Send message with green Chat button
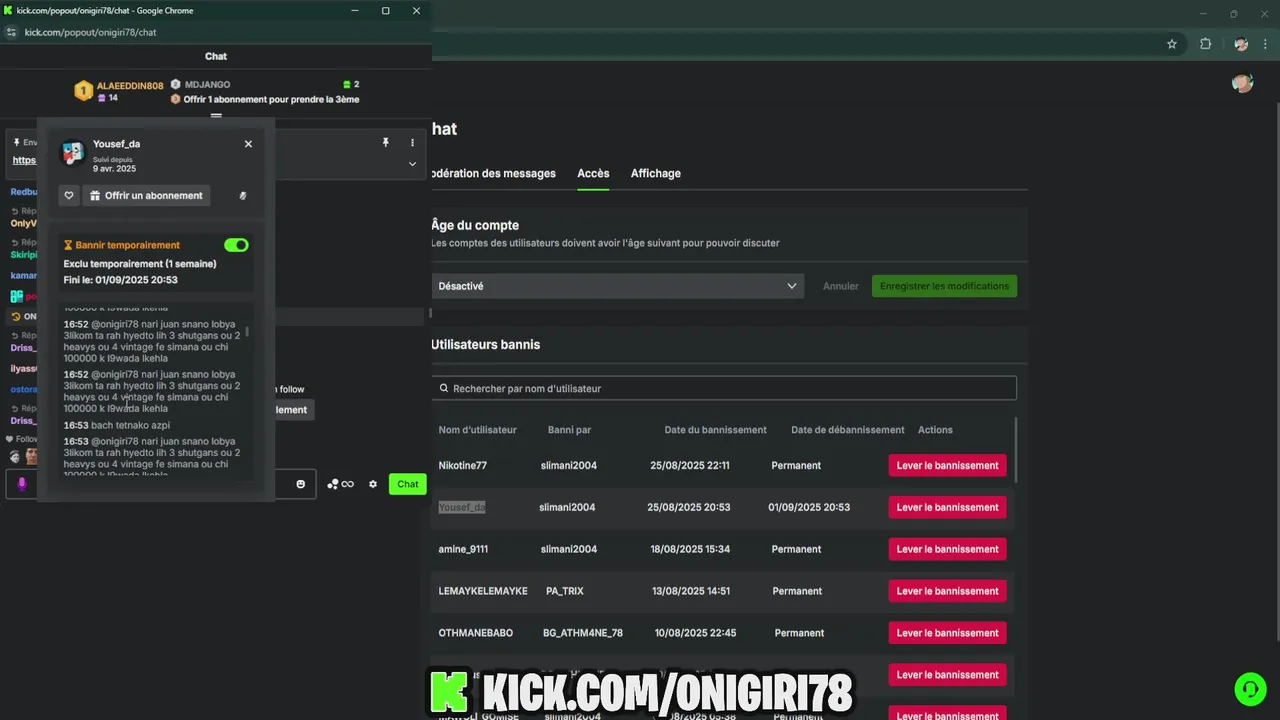 [x=408, y=484]
